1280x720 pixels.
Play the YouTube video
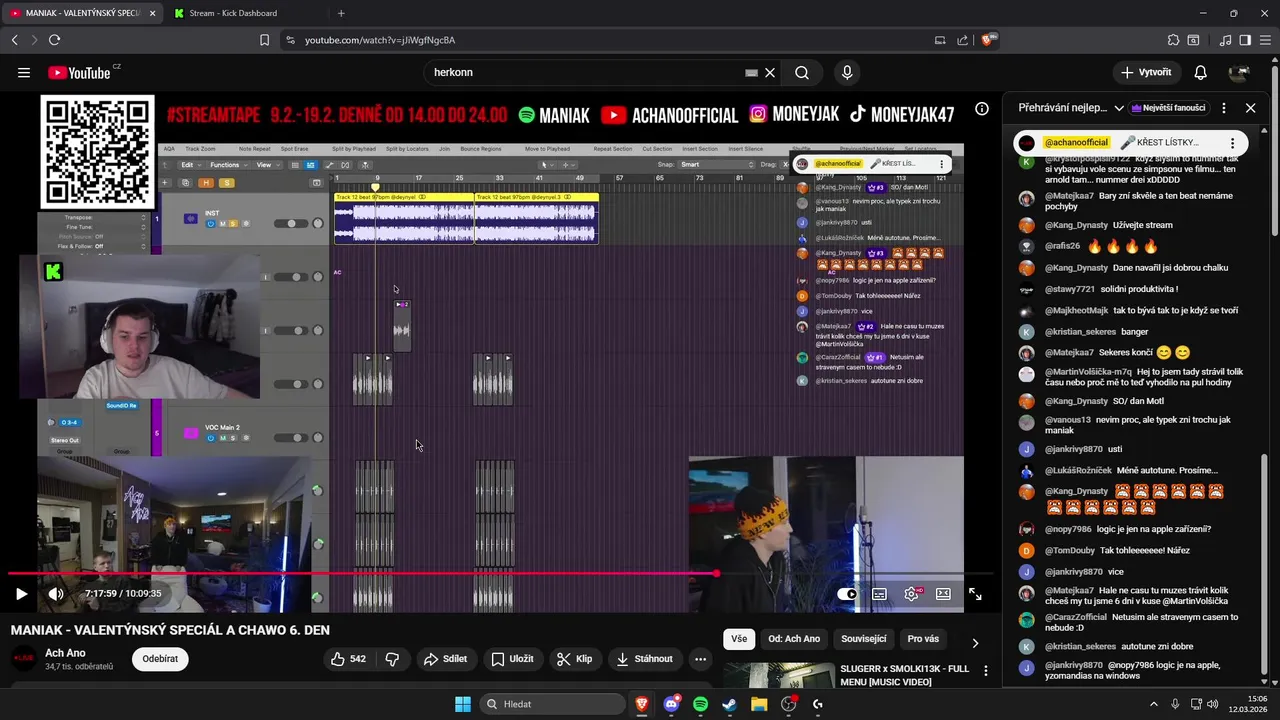click(21, 594)
